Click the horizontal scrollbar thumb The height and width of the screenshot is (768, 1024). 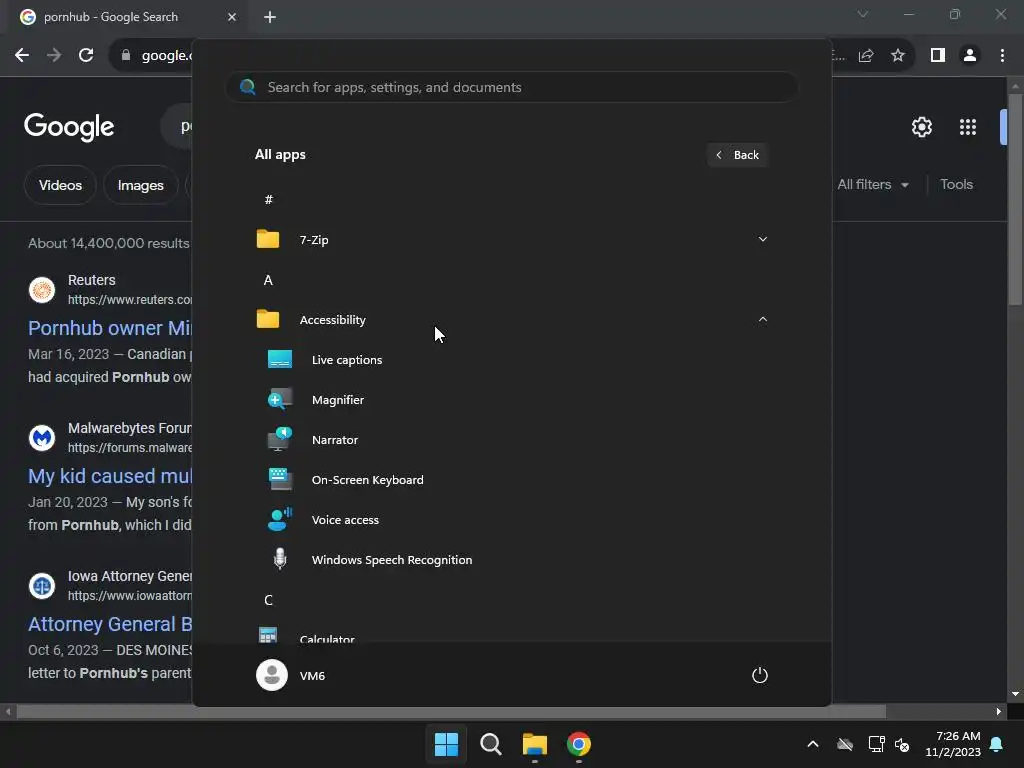(x=451, y=712)
